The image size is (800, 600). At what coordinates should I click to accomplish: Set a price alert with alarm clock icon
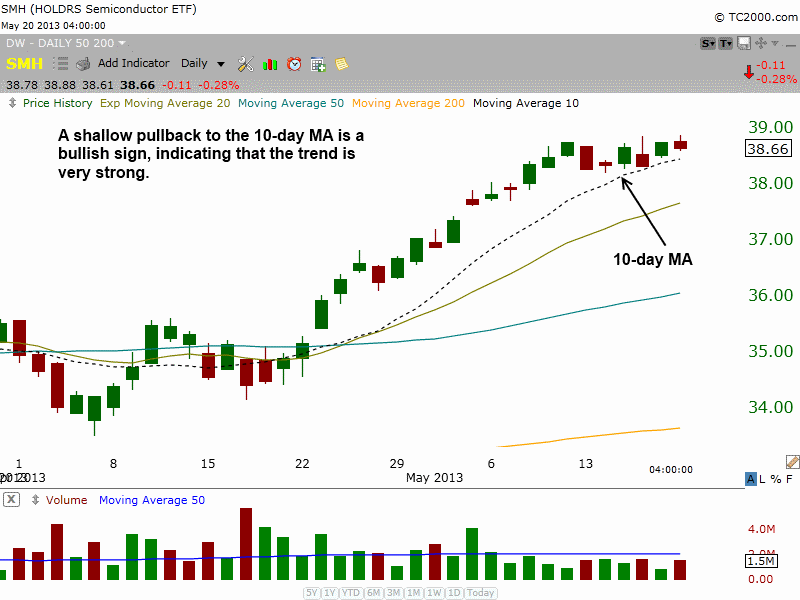pos(294,64)
